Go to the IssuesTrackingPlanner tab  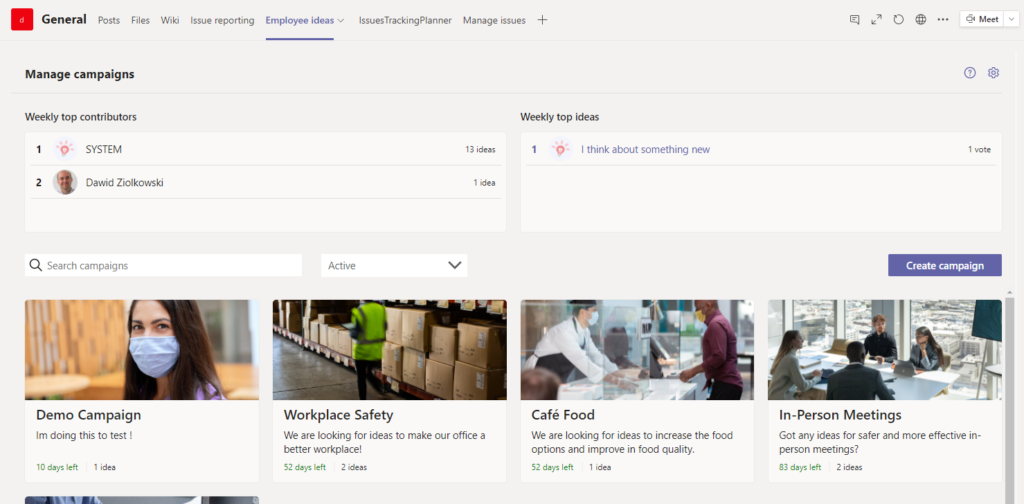[405, 19]
